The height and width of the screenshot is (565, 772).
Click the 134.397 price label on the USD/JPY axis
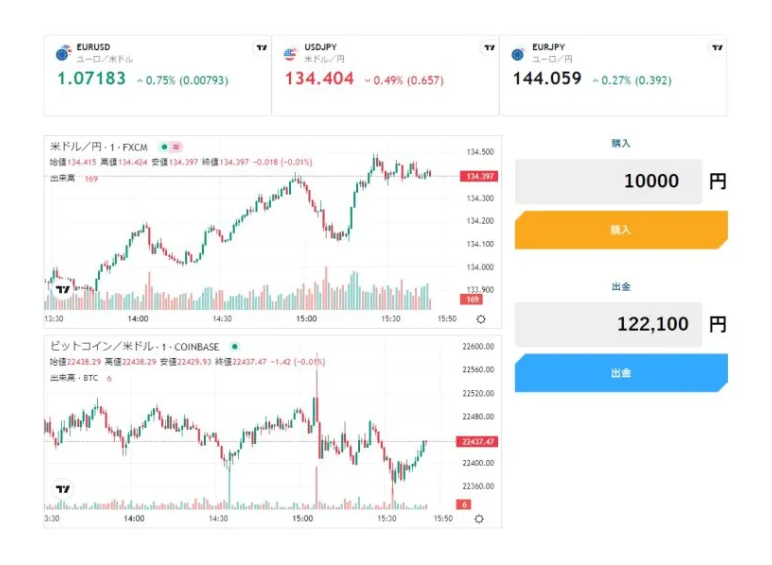tap(478, 177)
